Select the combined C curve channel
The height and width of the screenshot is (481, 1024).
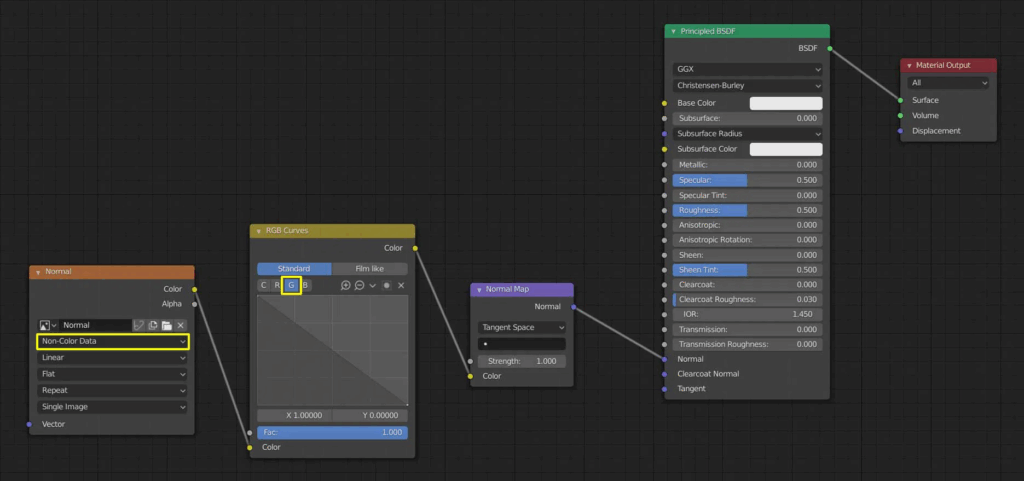click(x=263, y=285)
